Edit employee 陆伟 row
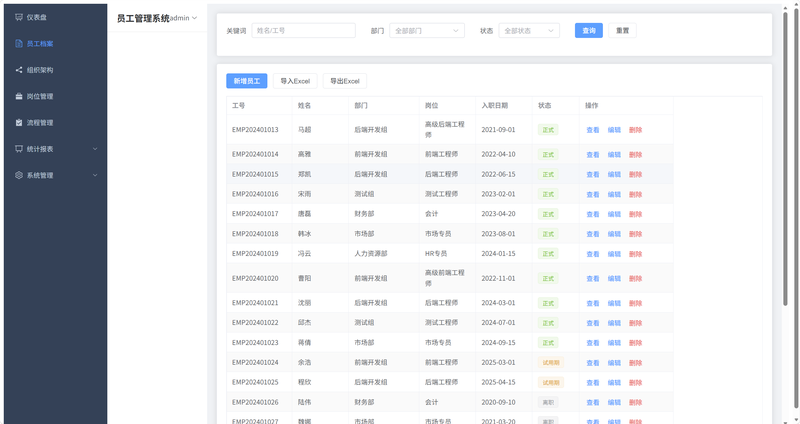The image size is (800, 424). pyautogui.click(x=614, y=403)
